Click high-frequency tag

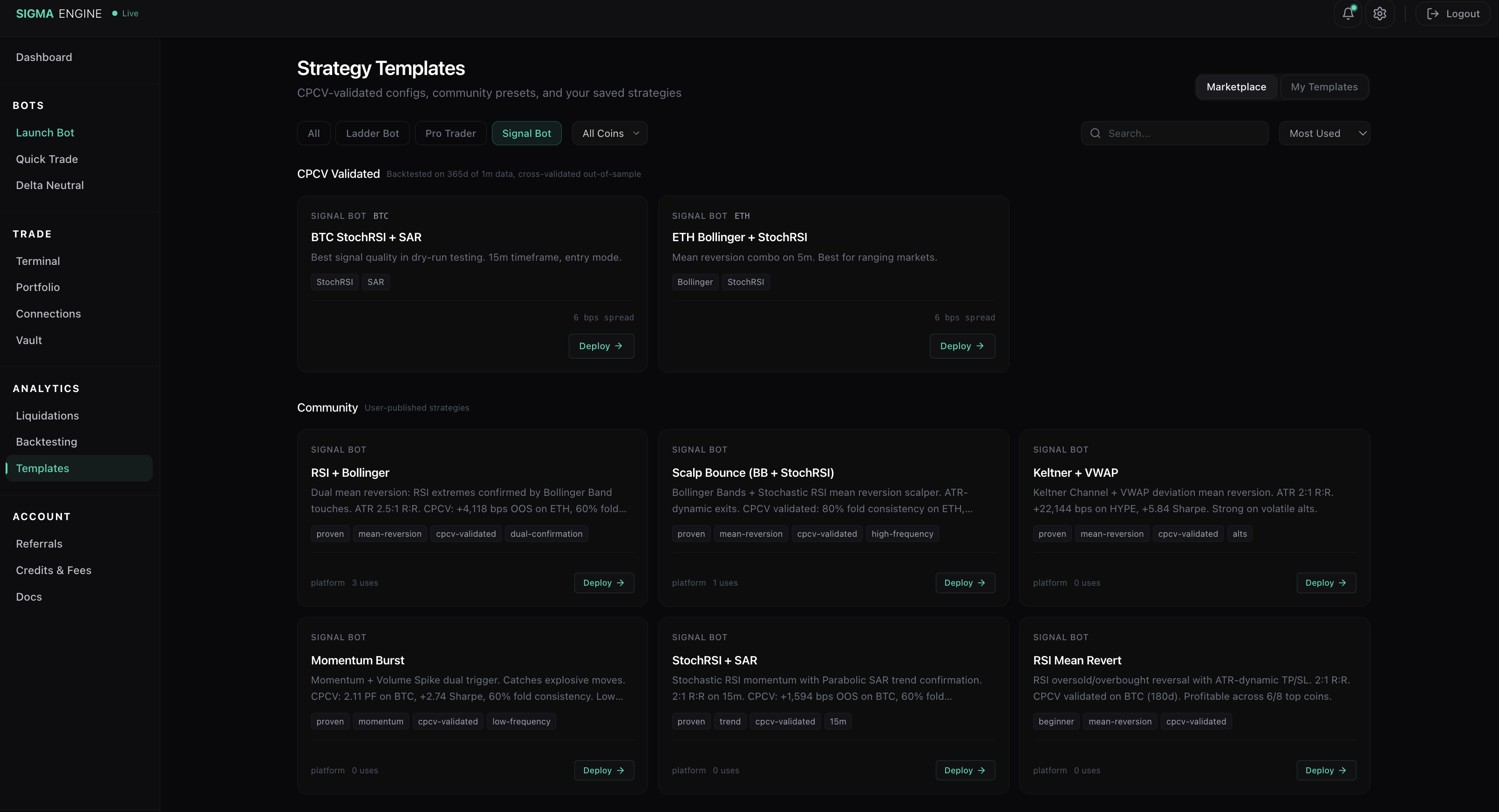(x=902, y=534)
